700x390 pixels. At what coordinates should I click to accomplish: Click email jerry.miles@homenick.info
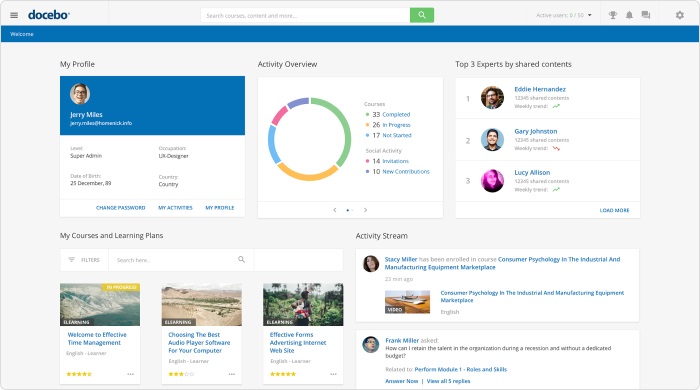(101, 123)
